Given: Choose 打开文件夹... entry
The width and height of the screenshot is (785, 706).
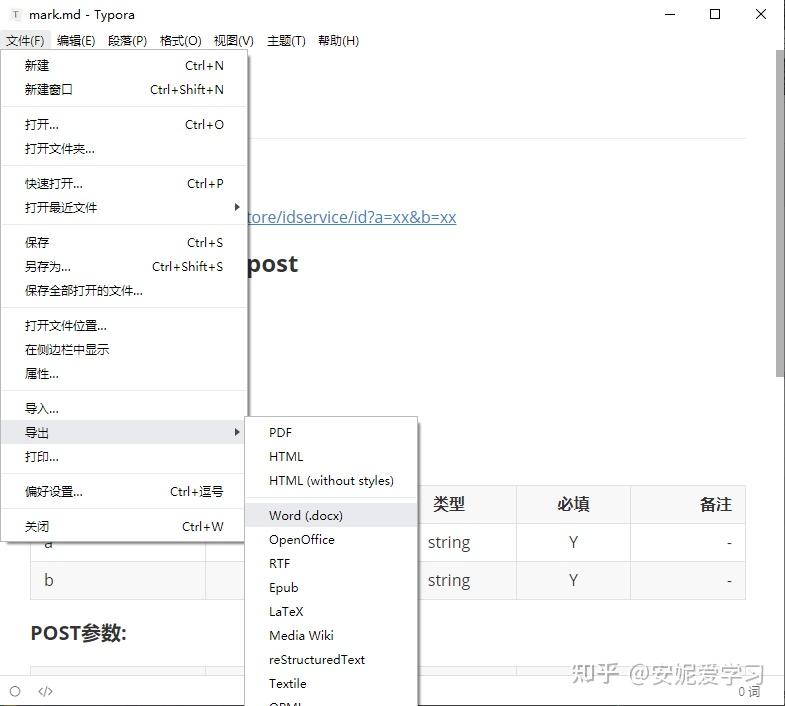Looking at the screenshot, I should pyautogui.click(x=124, y=149).
